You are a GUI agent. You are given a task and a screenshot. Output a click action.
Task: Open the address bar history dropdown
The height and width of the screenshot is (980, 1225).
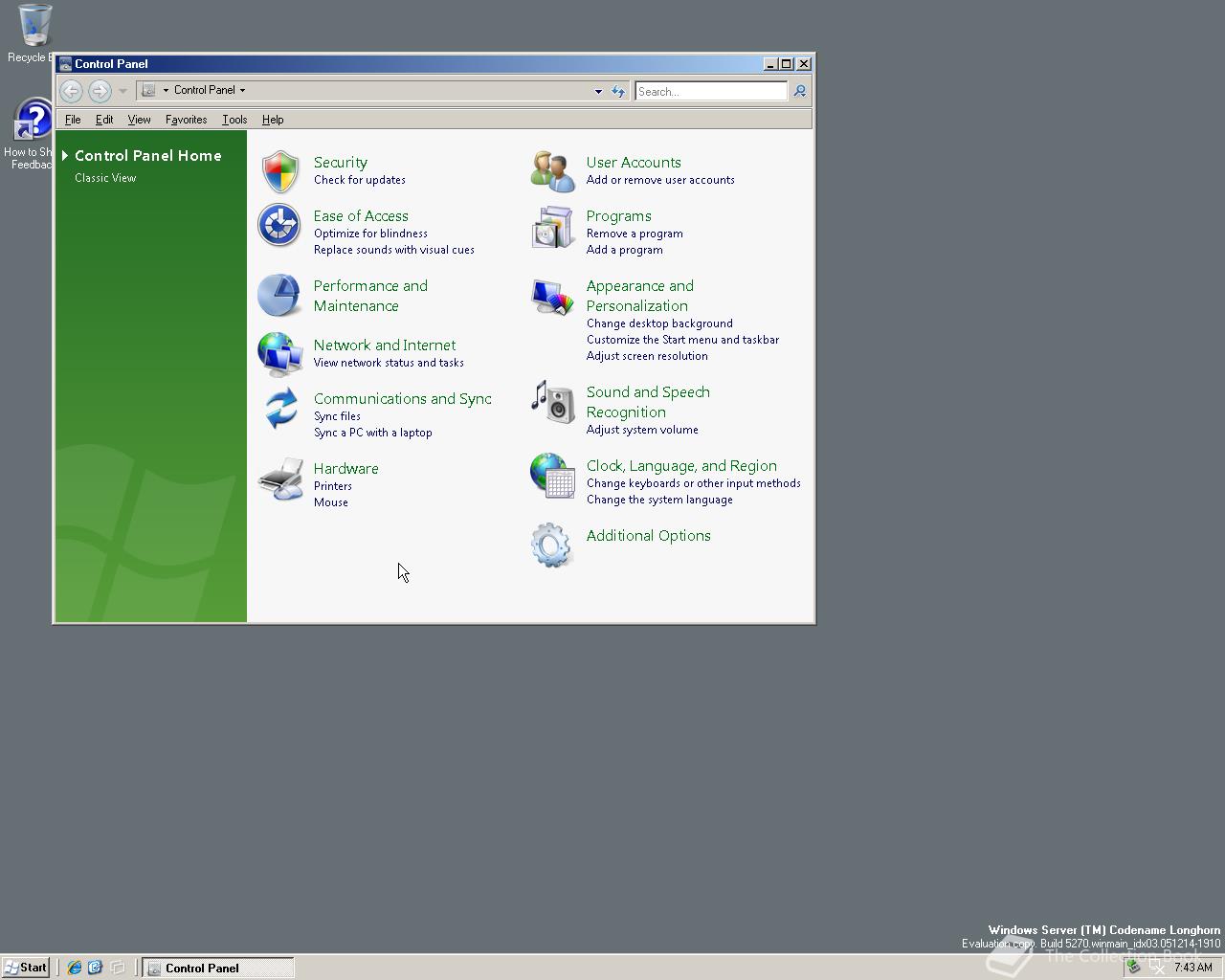tap(598, 92)
